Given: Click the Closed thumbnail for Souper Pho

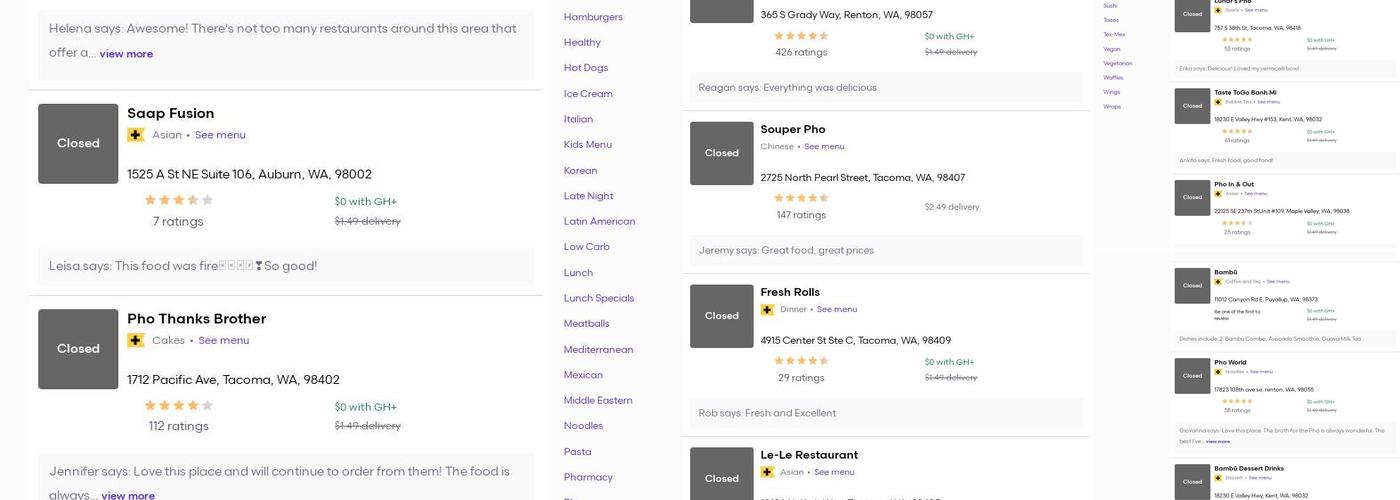Looking at the screenshot, I should [721, 153].
